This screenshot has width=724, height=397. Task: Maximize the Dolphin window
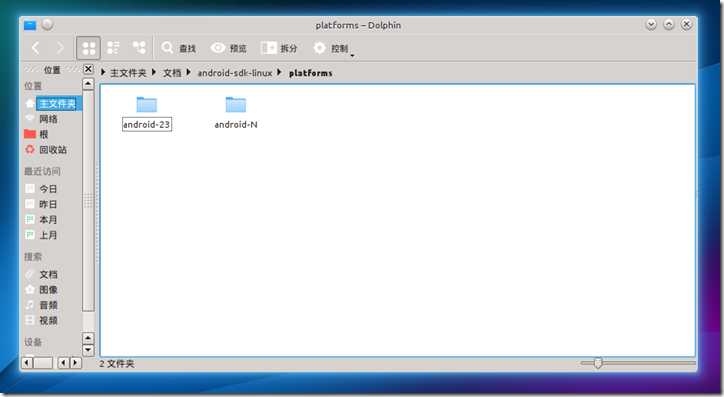pyautogui.click(x=669, y=24)
